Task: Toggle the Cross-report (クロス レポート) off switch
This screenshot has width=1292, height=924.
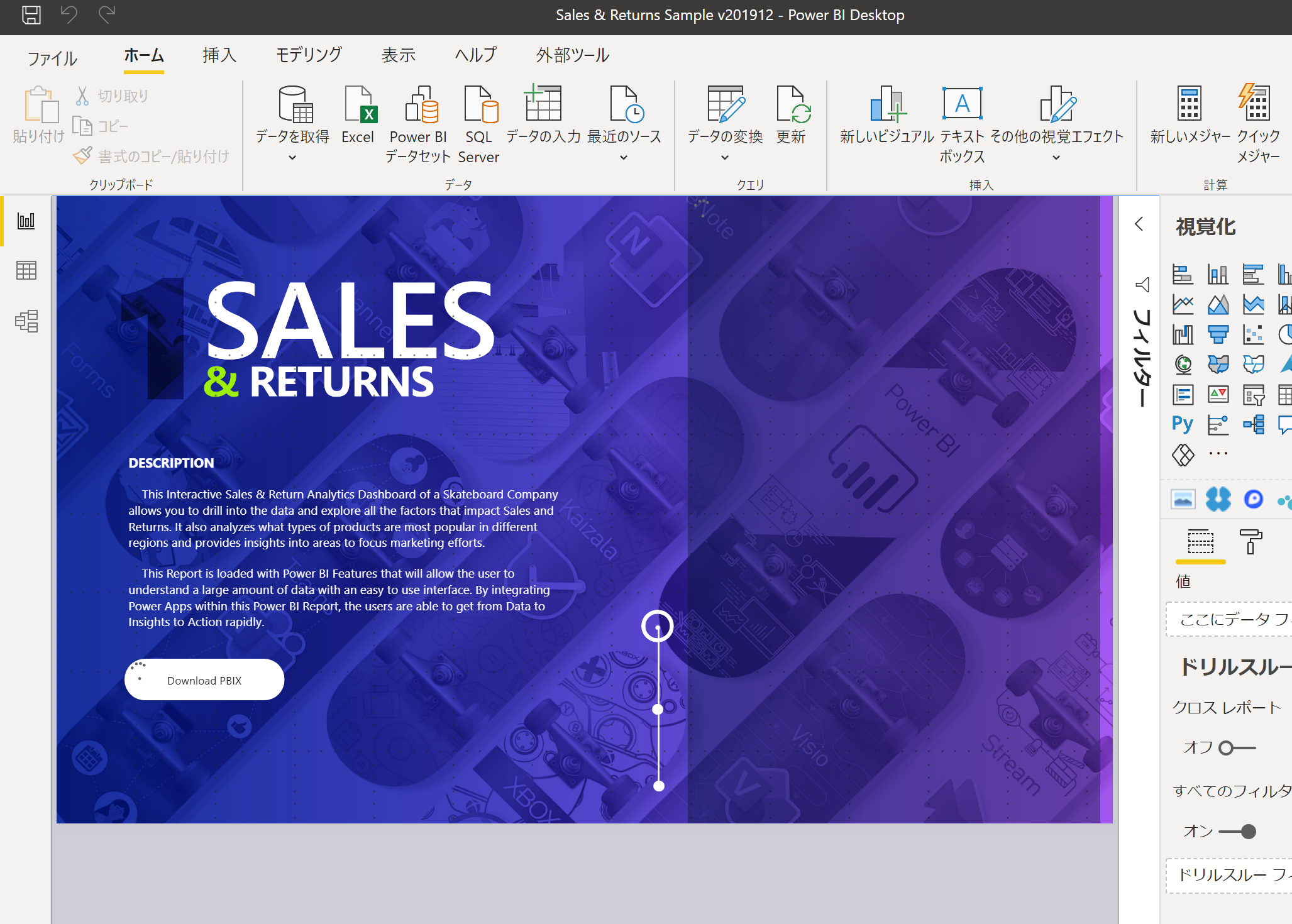Action: coord(1236,748)
